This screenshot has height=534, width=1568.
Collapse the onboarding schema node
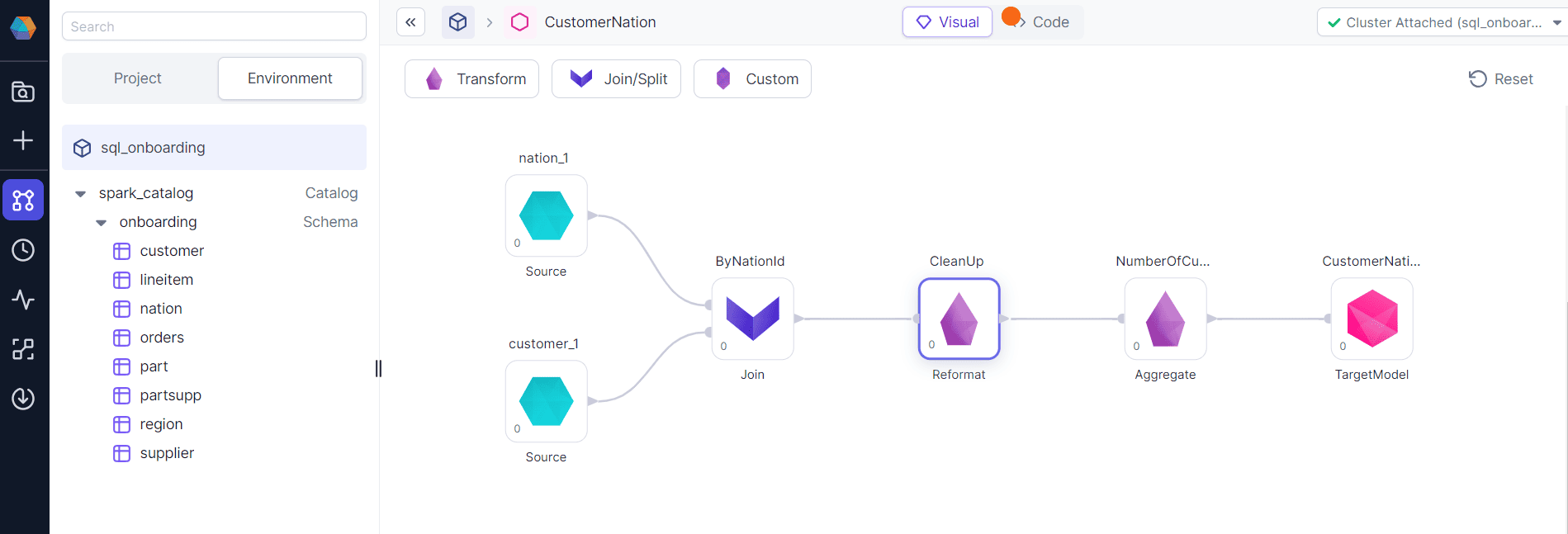pos(102,223)
